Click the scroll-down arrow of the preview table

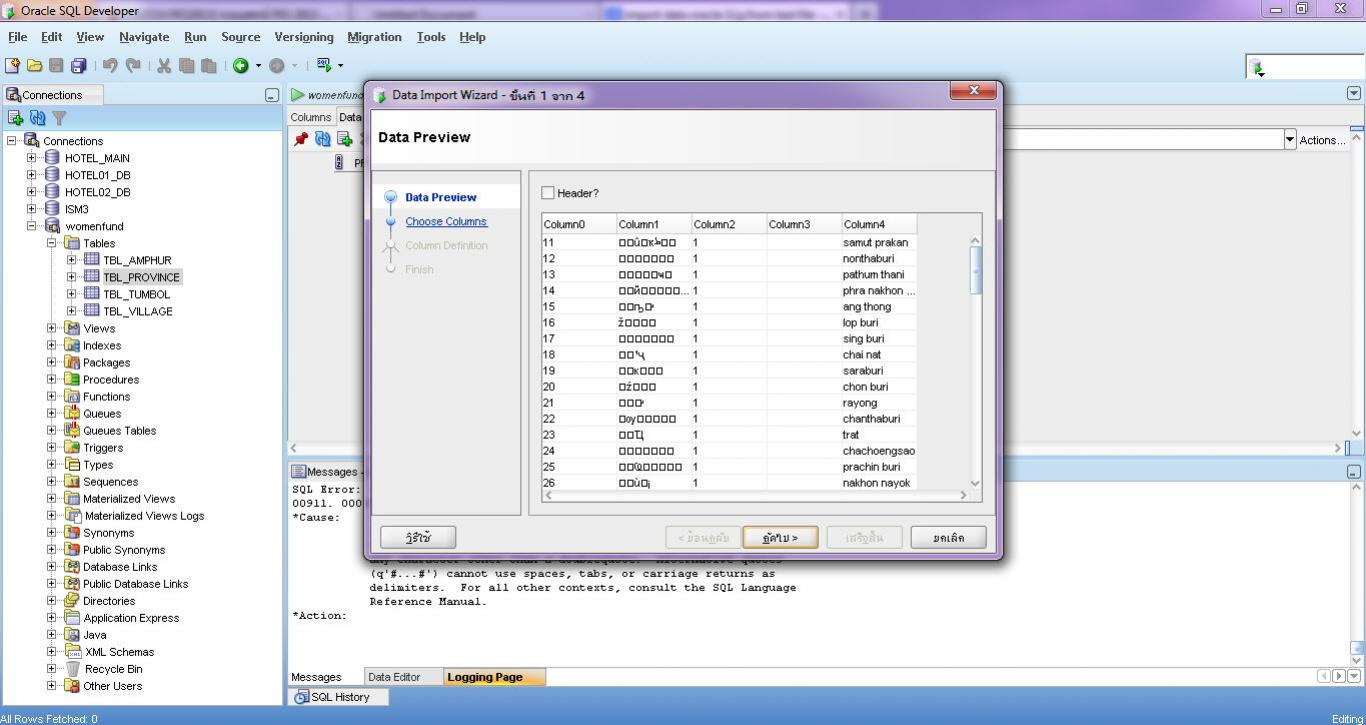976,483
